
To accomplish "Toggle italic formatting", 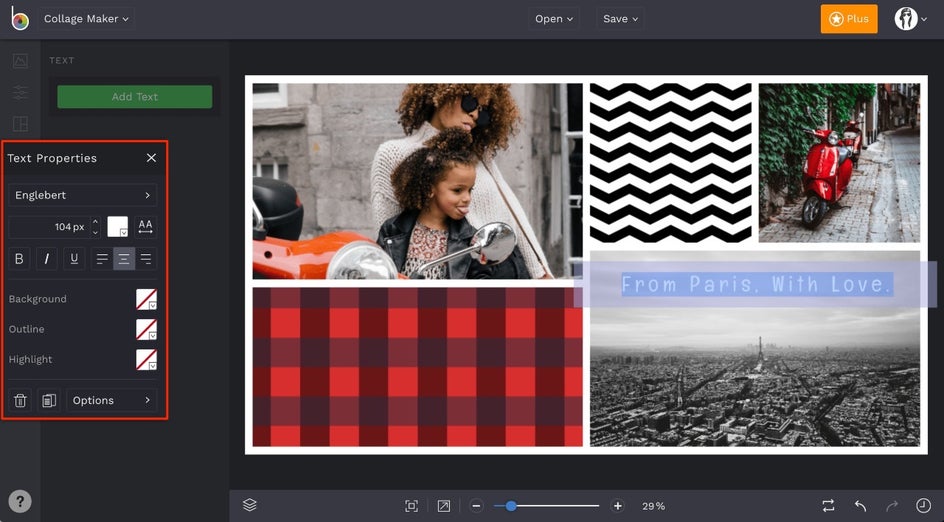I will pyautogui.click(x=46, y=259).
